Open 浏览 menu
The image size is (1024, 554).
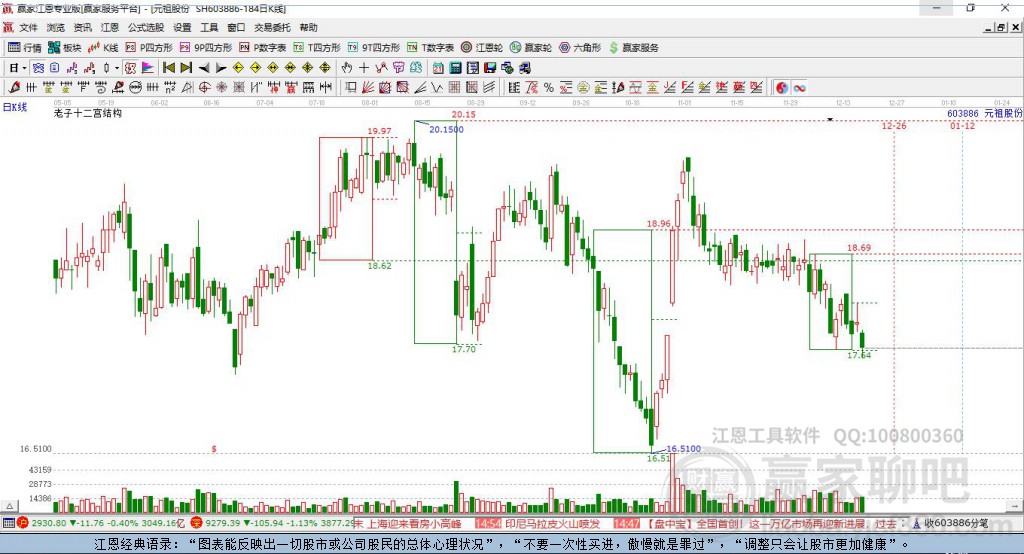[56, 27]
